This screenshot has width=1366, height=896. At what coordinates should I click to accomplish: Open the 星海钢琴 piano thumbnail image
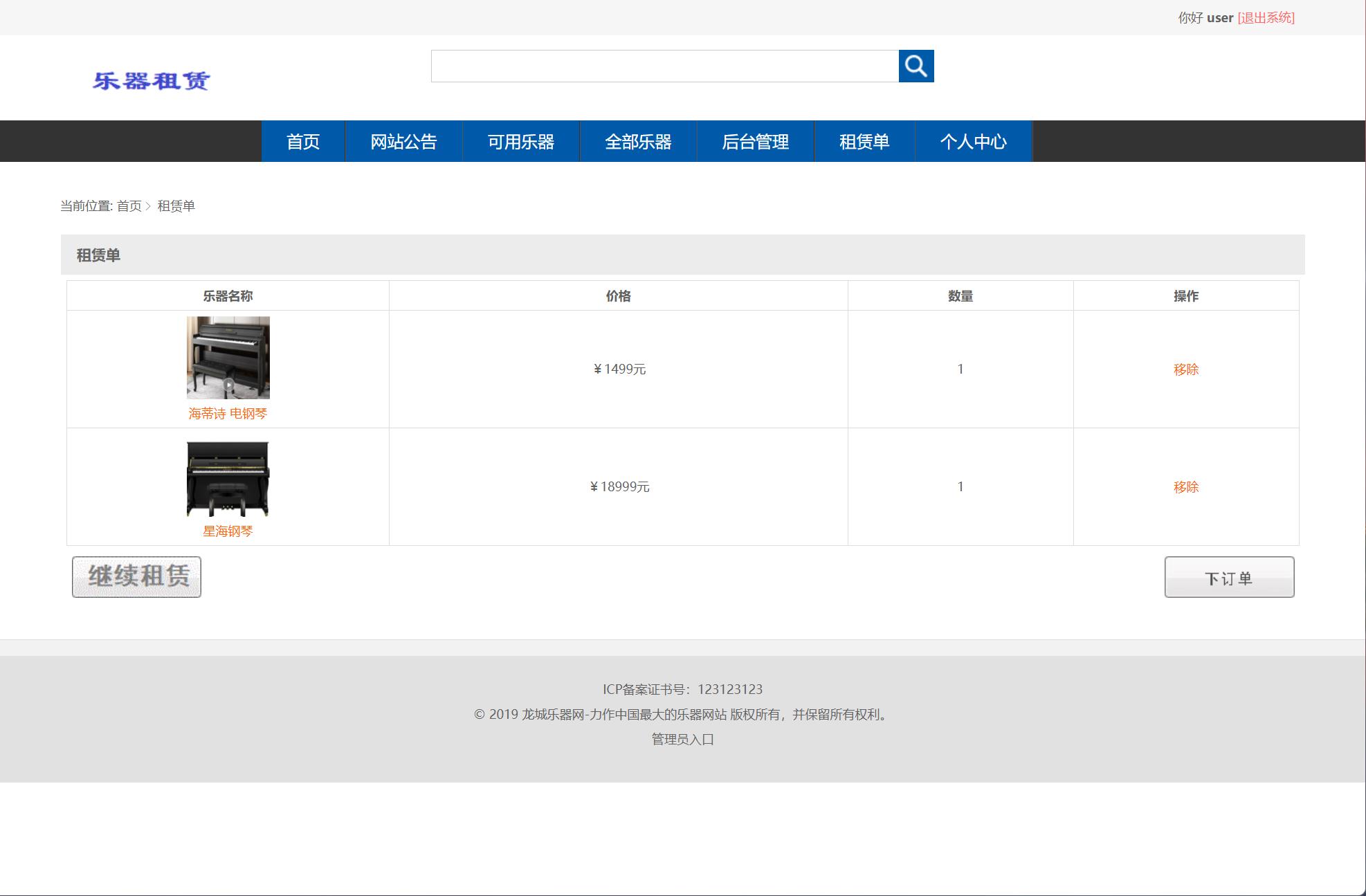coord(228,479)
